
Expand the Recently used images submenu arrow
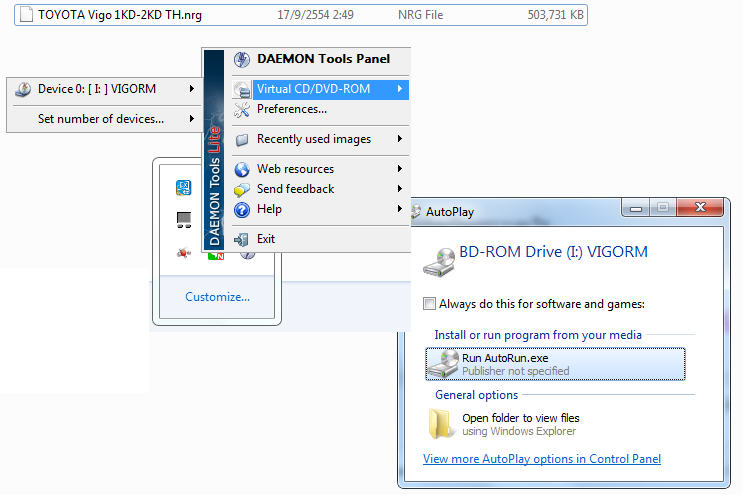pyautogui.click(x=400, y=138)
